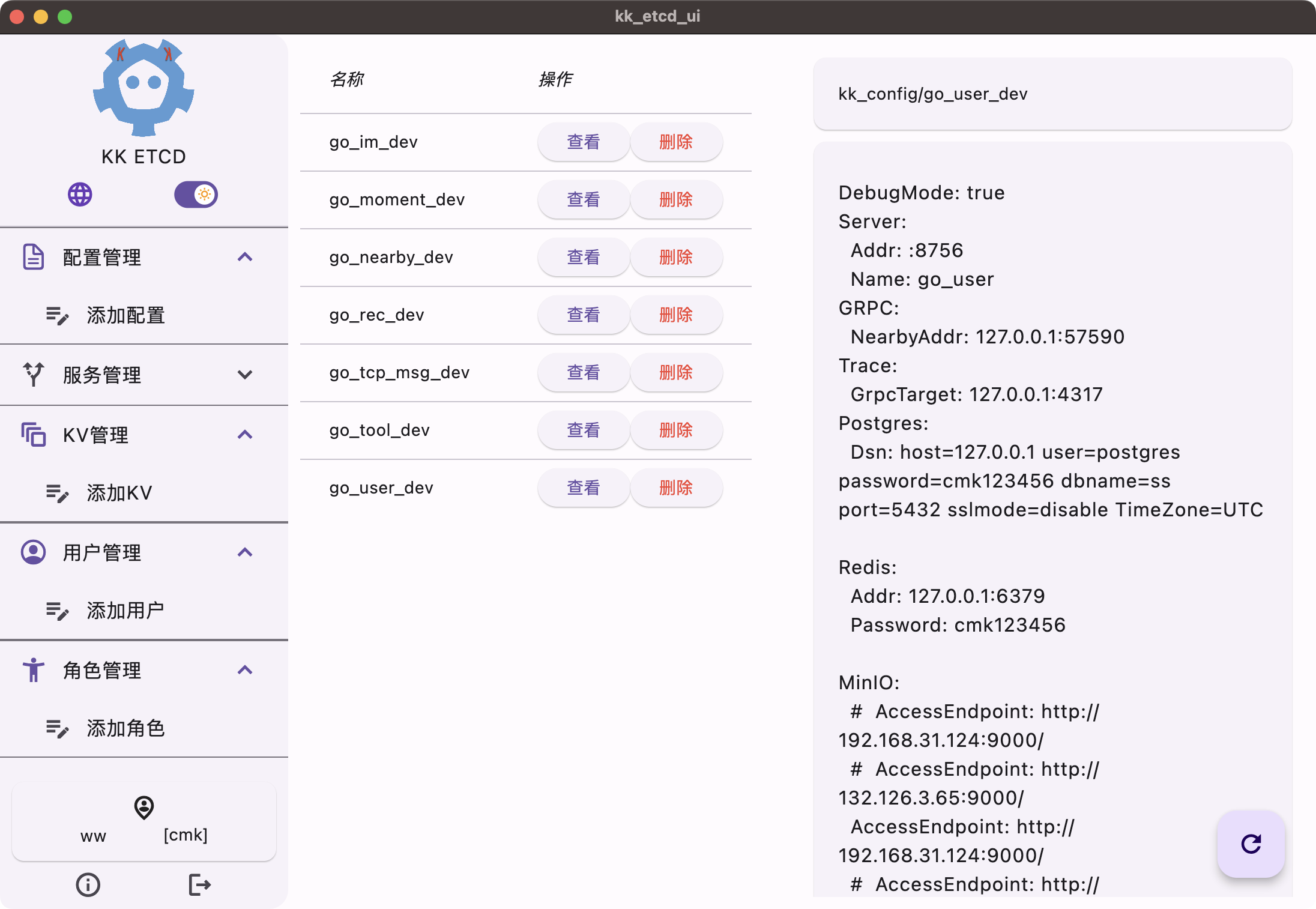The width and height of the screenshot is (1316, 909).
Task: Click the user location pin icon
Action: pyautogui.click(x=144, y=808)
